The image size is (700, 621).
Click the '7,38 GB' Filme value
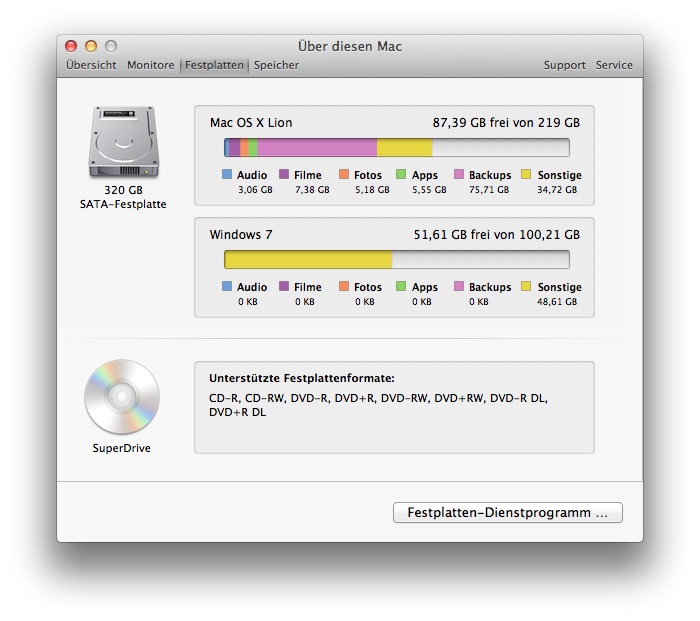[312, 190]
